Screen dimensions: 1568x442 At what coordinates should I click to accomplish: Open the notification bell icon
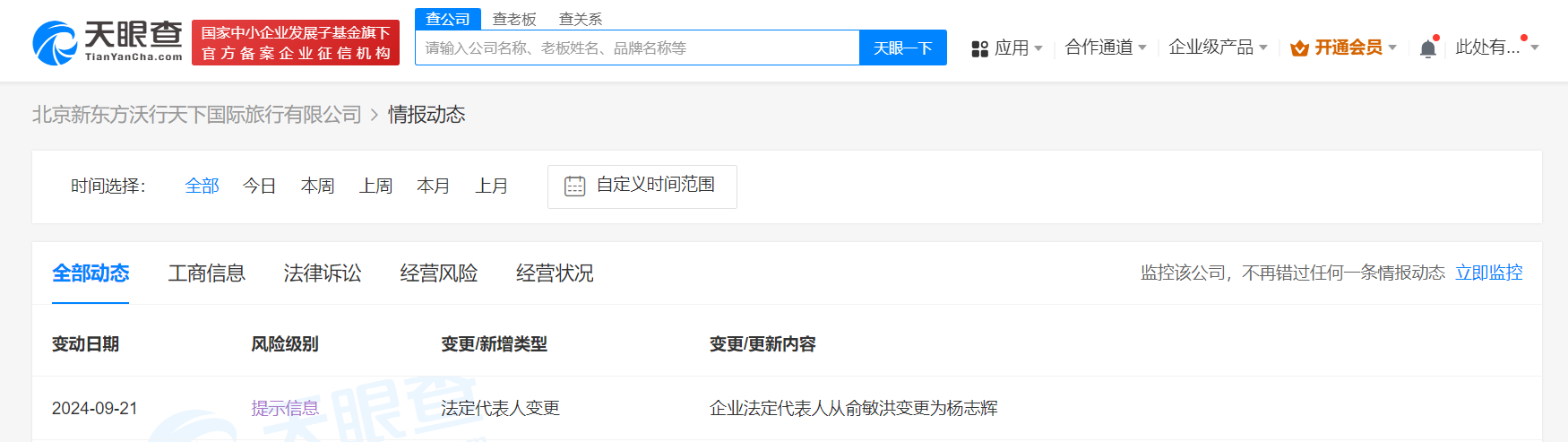(1428, 48)
